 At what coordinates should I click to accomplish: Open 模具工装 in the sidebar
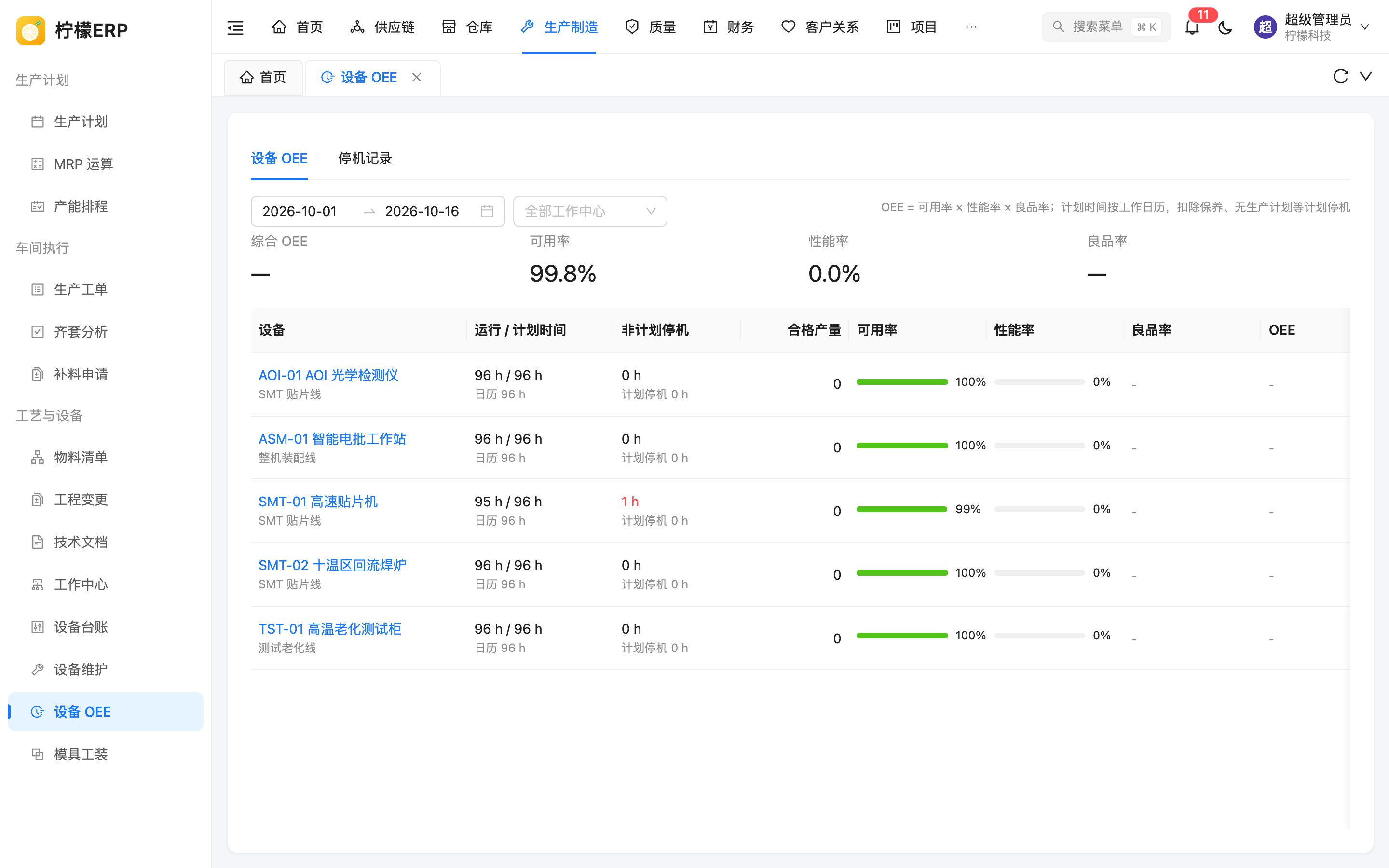106,754
